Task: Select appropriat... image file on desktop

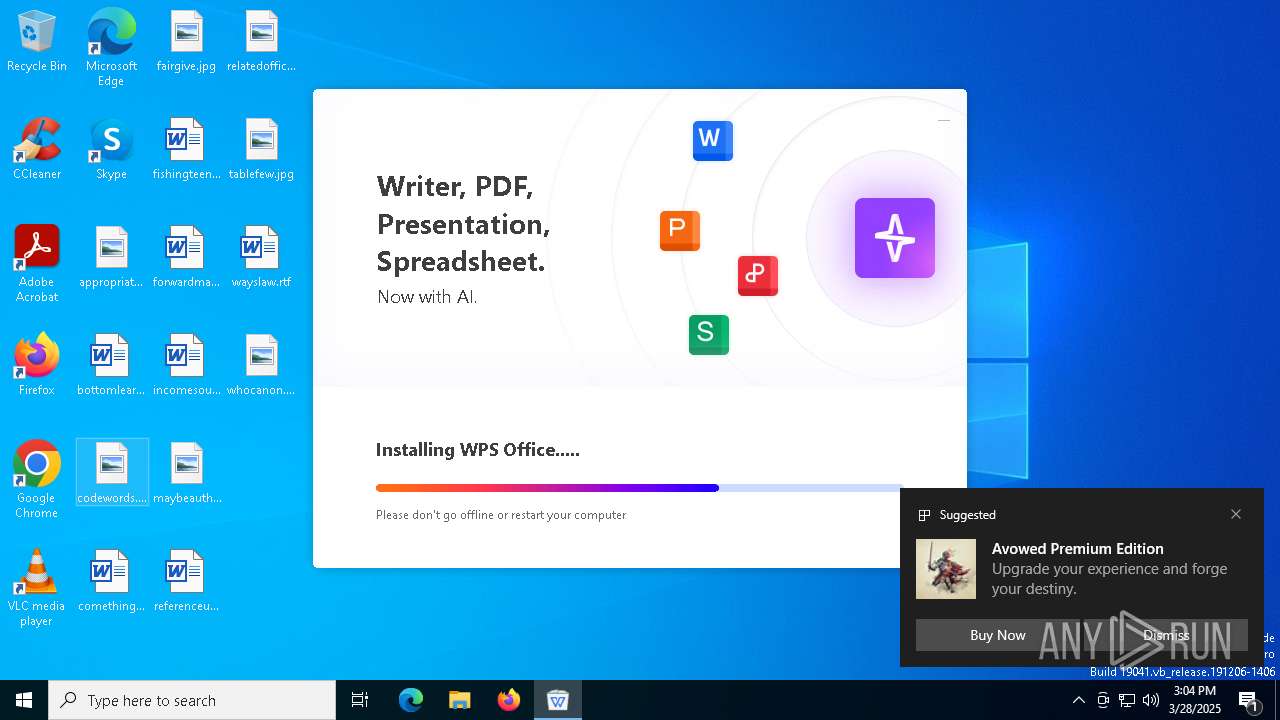Action: pos(111,258)
